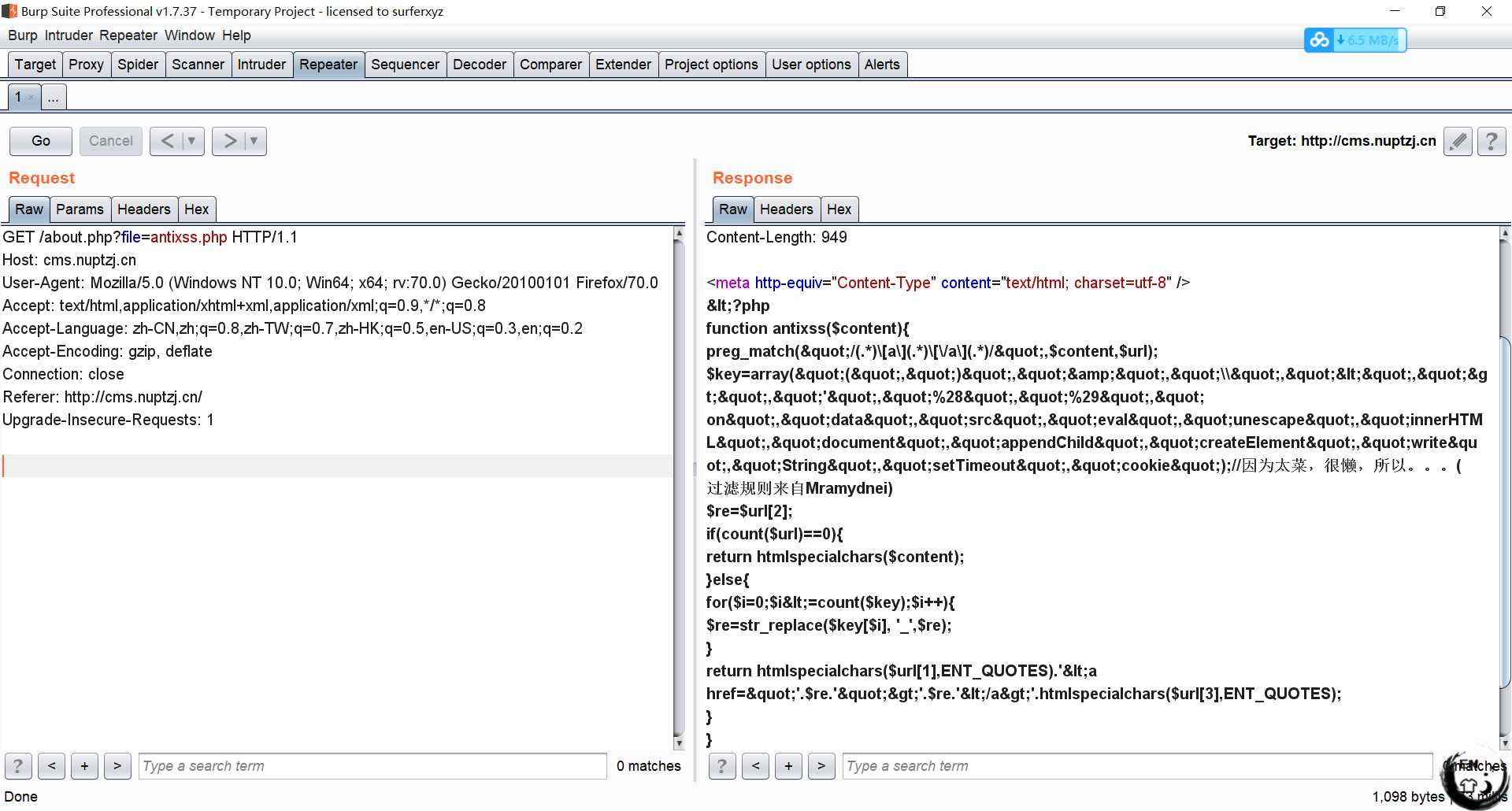Switch to the Proxy tab

point(86,65)
